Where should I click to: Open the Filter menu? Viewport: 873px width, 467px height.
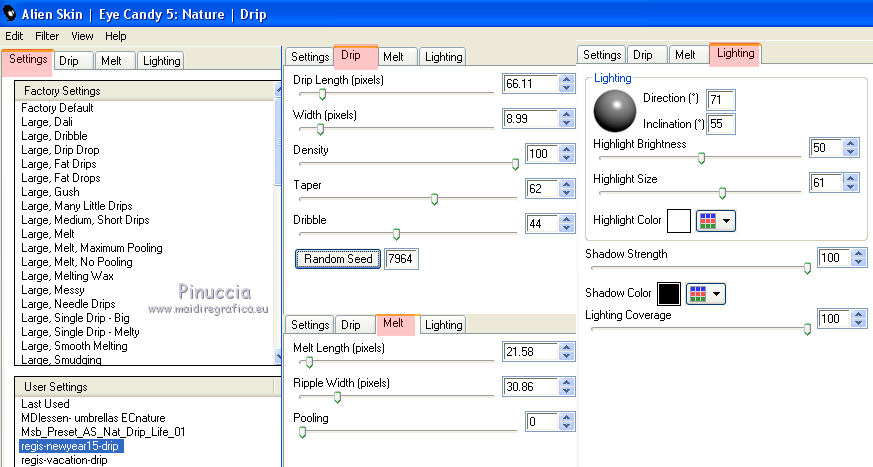47,36
